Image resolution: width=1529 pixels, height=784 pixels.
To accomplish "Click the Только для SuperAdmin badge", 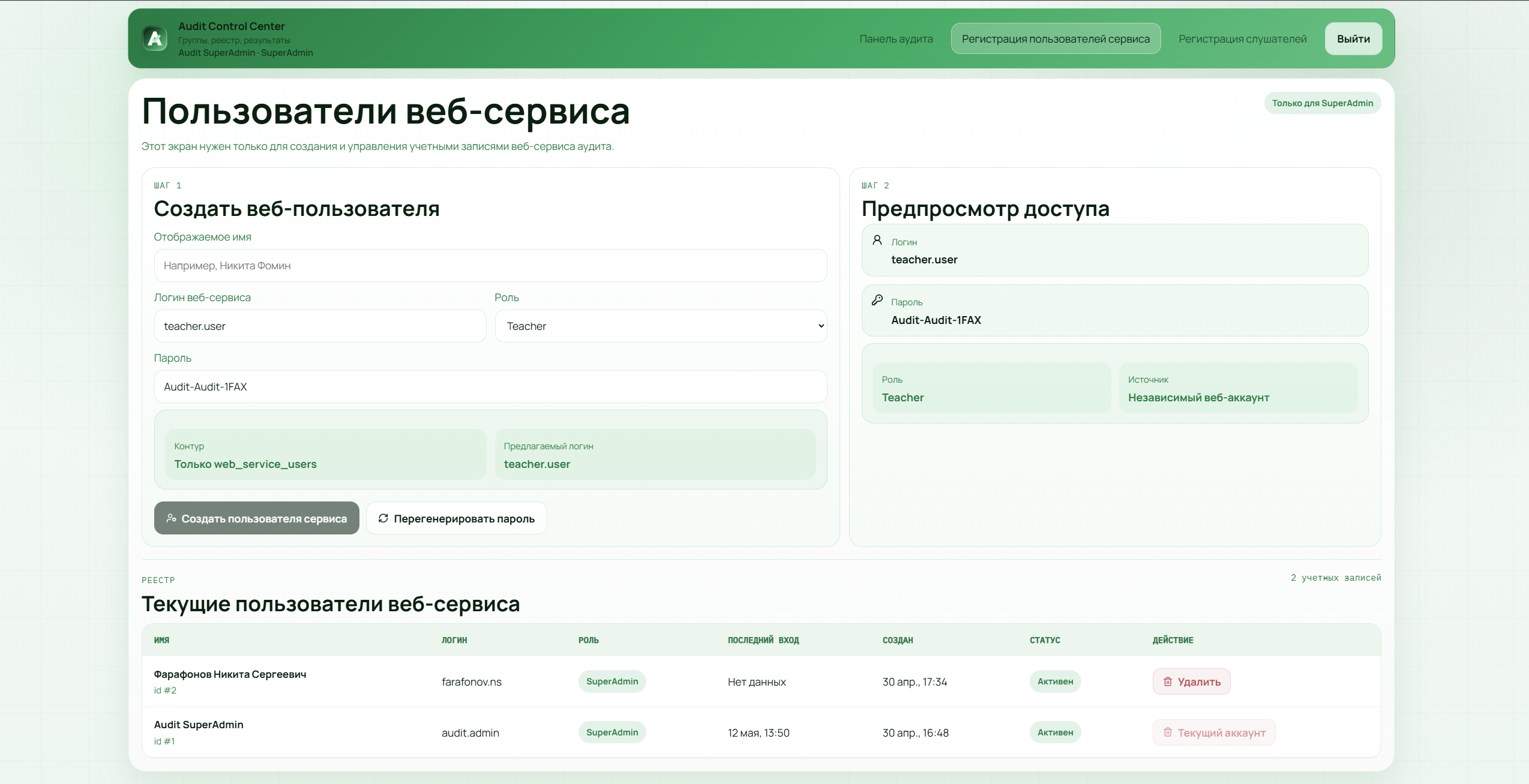I will [1323, 103].
